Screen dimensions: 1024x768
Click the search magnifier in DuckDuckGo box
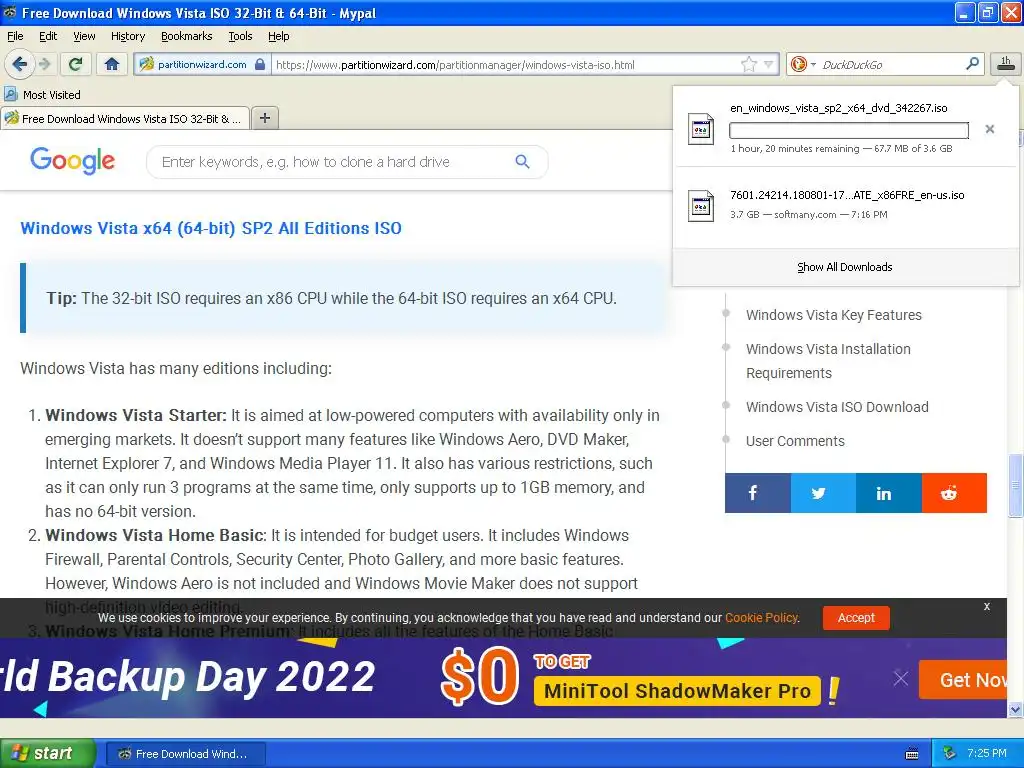972,63
